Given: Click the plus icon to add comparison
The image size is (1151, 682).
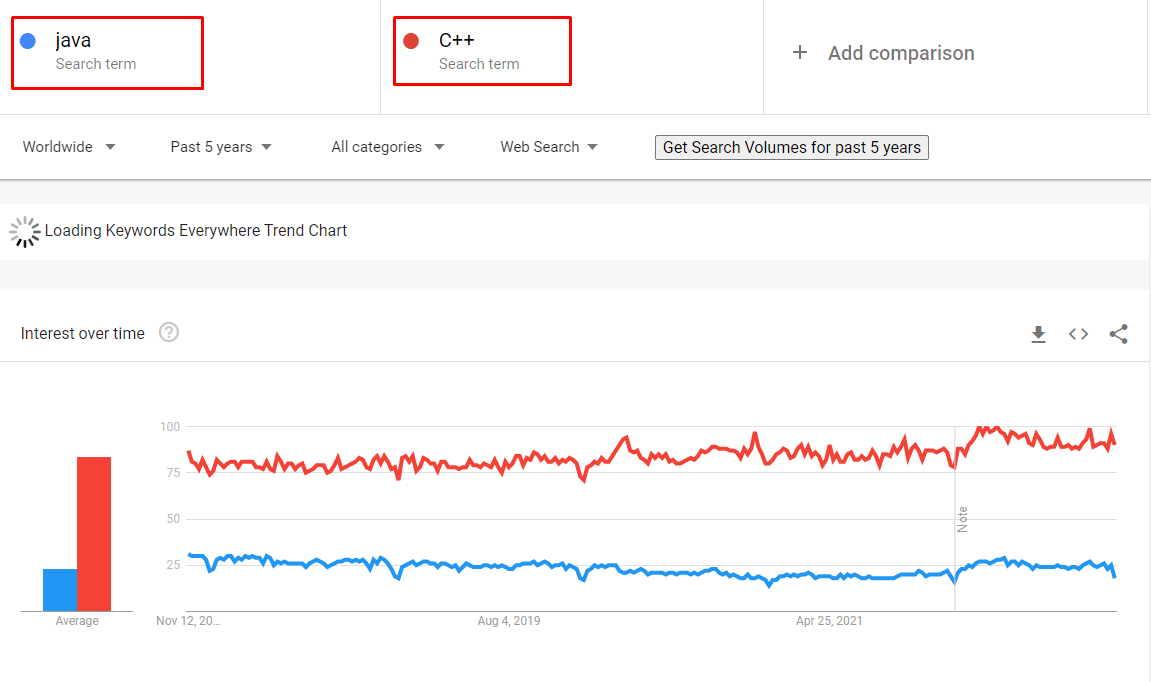Looking at the screenshot, I should pos(800,53).
